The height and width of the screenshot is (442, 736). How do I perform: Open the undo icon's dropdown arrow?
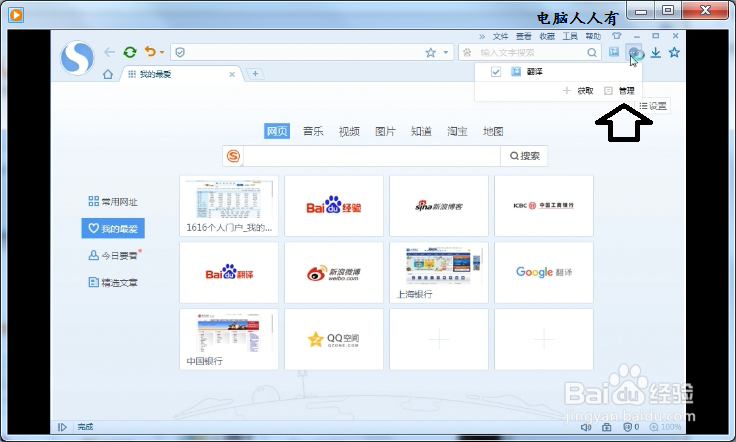[162, 52]
